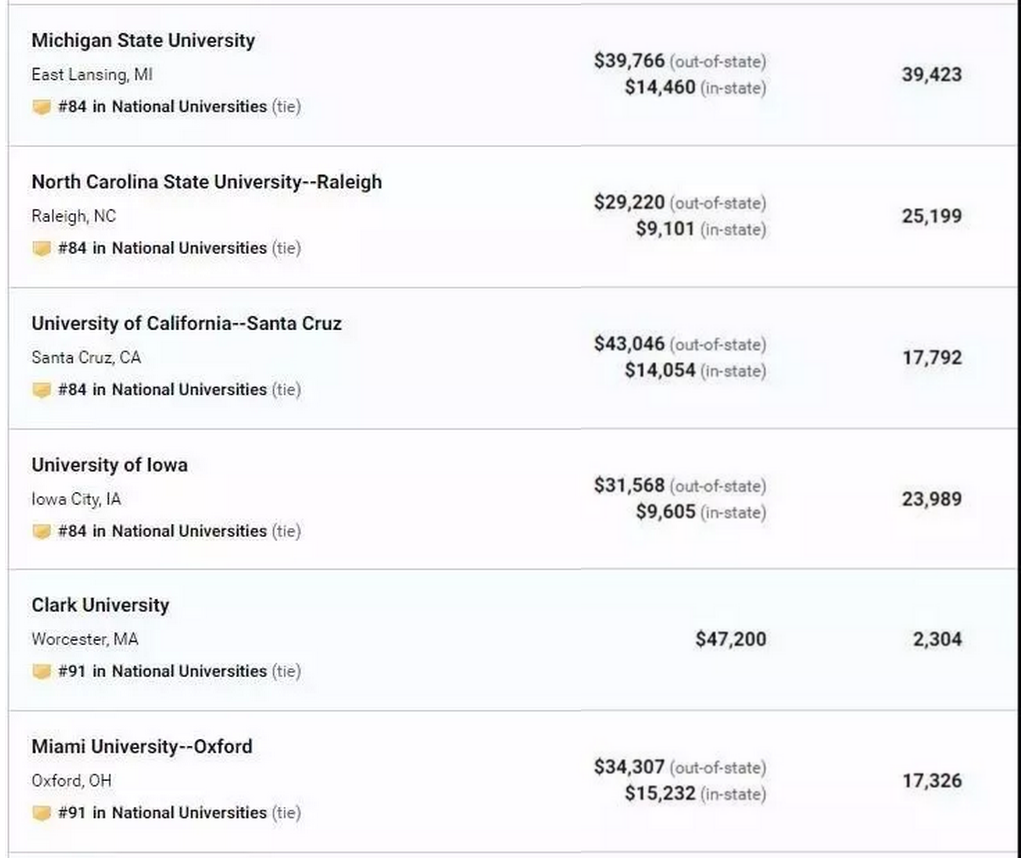
Task: Click Clark University's #91 in National Universities
Action: [x=162, y=672]
